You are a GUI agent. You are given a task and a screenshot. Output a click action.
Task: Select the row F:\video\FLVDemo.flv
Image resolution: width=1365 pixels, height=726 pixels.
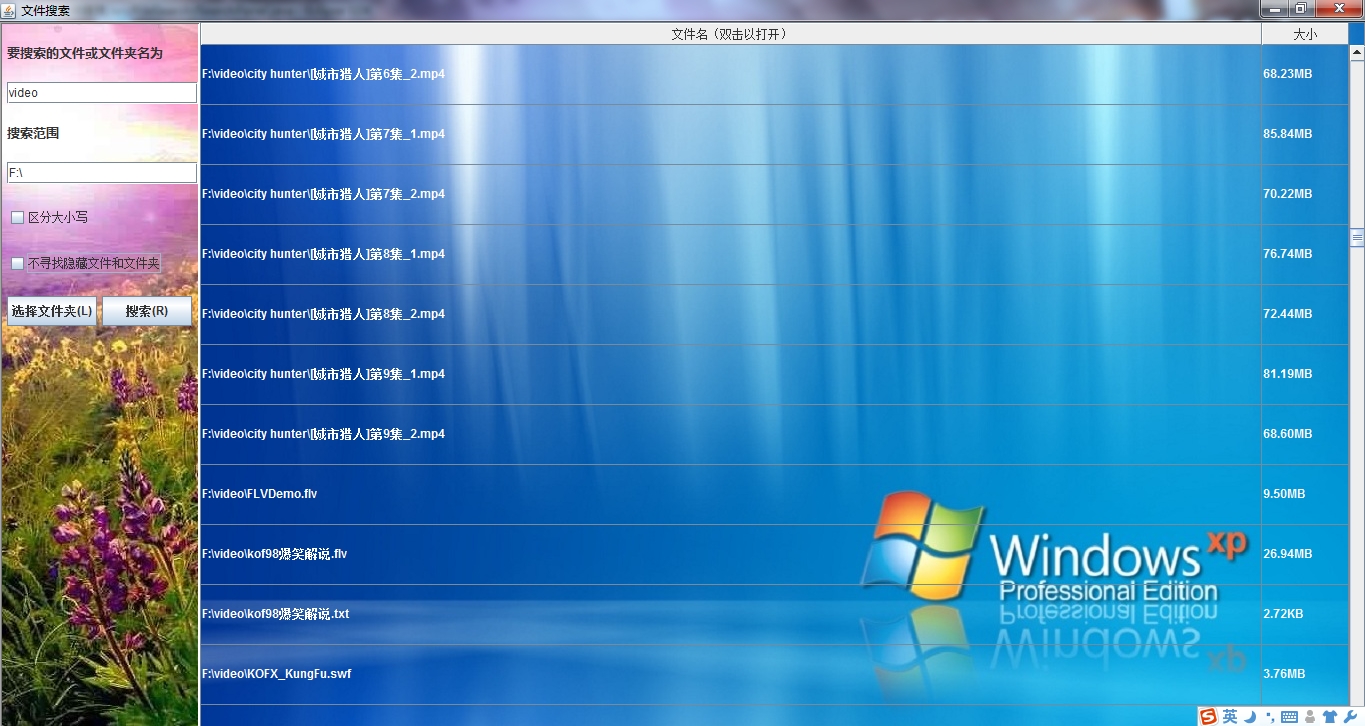click(731, 495)
